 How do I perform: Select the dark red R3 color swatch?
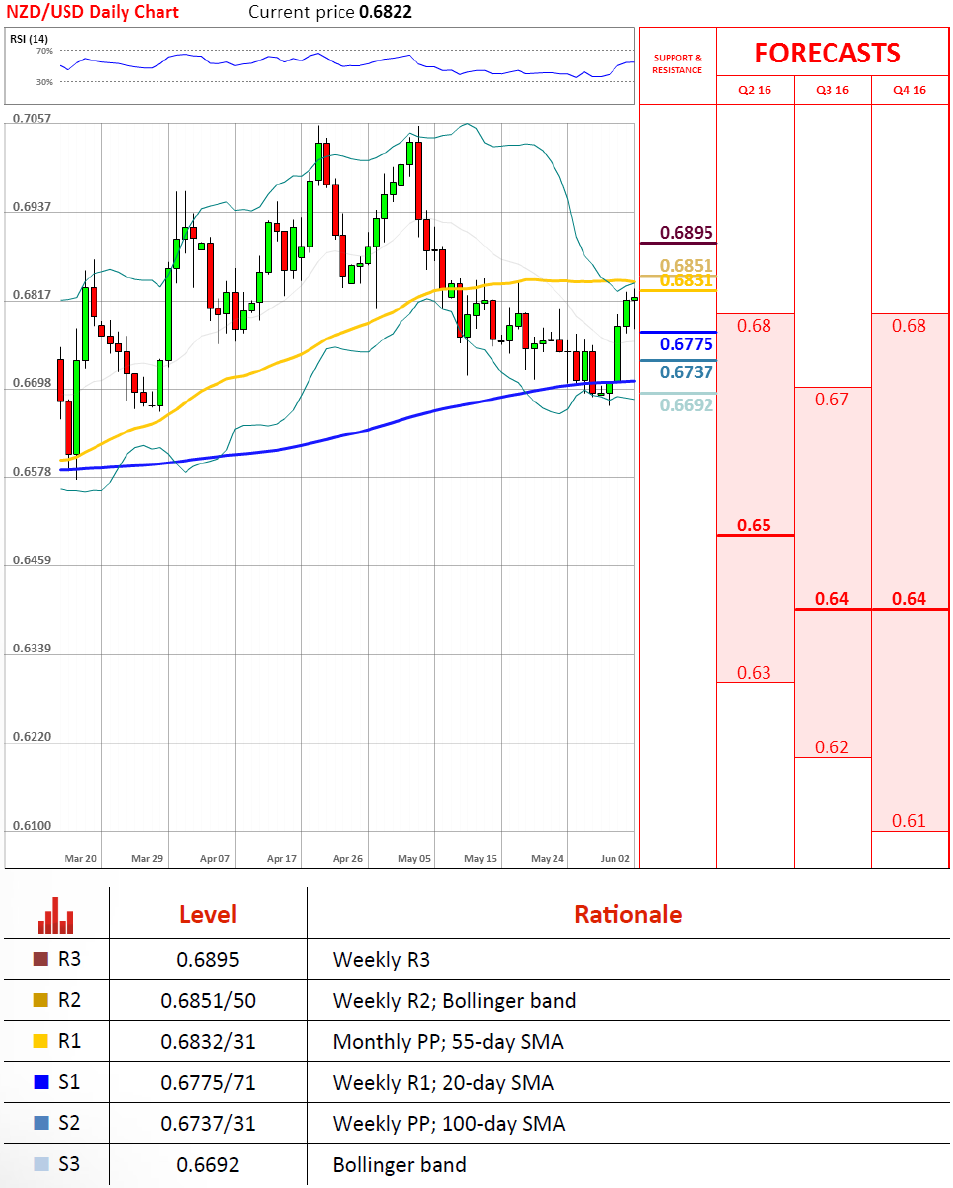point(40,960)
